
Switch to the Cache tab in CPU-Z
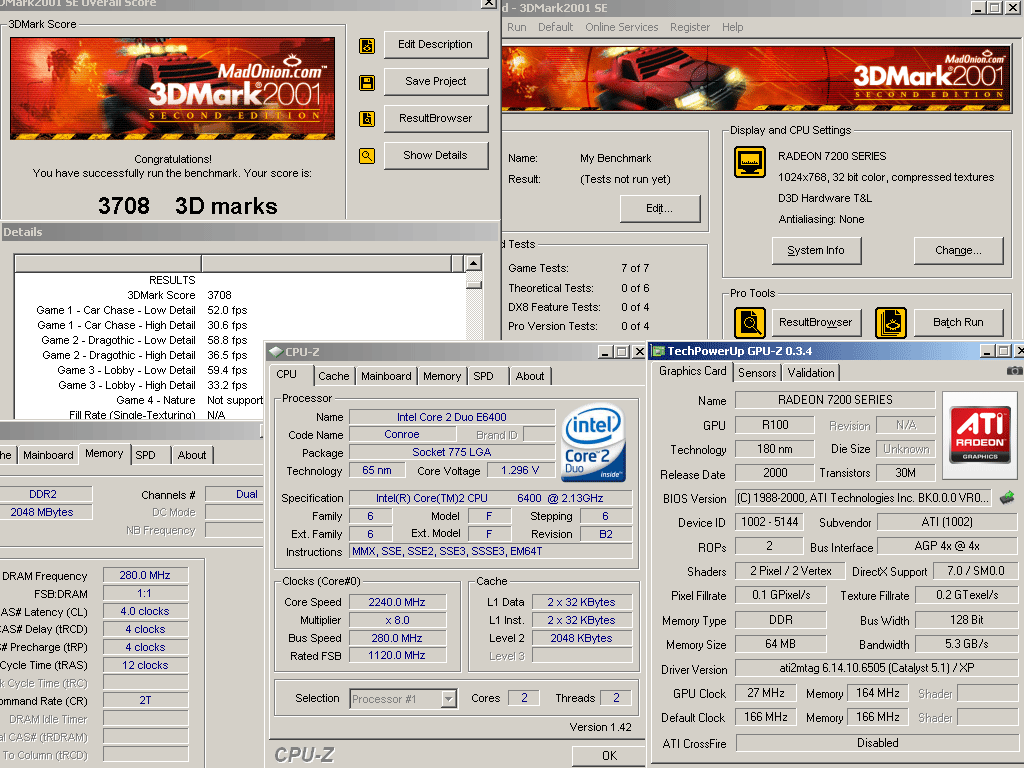click(x=334, y=376)
